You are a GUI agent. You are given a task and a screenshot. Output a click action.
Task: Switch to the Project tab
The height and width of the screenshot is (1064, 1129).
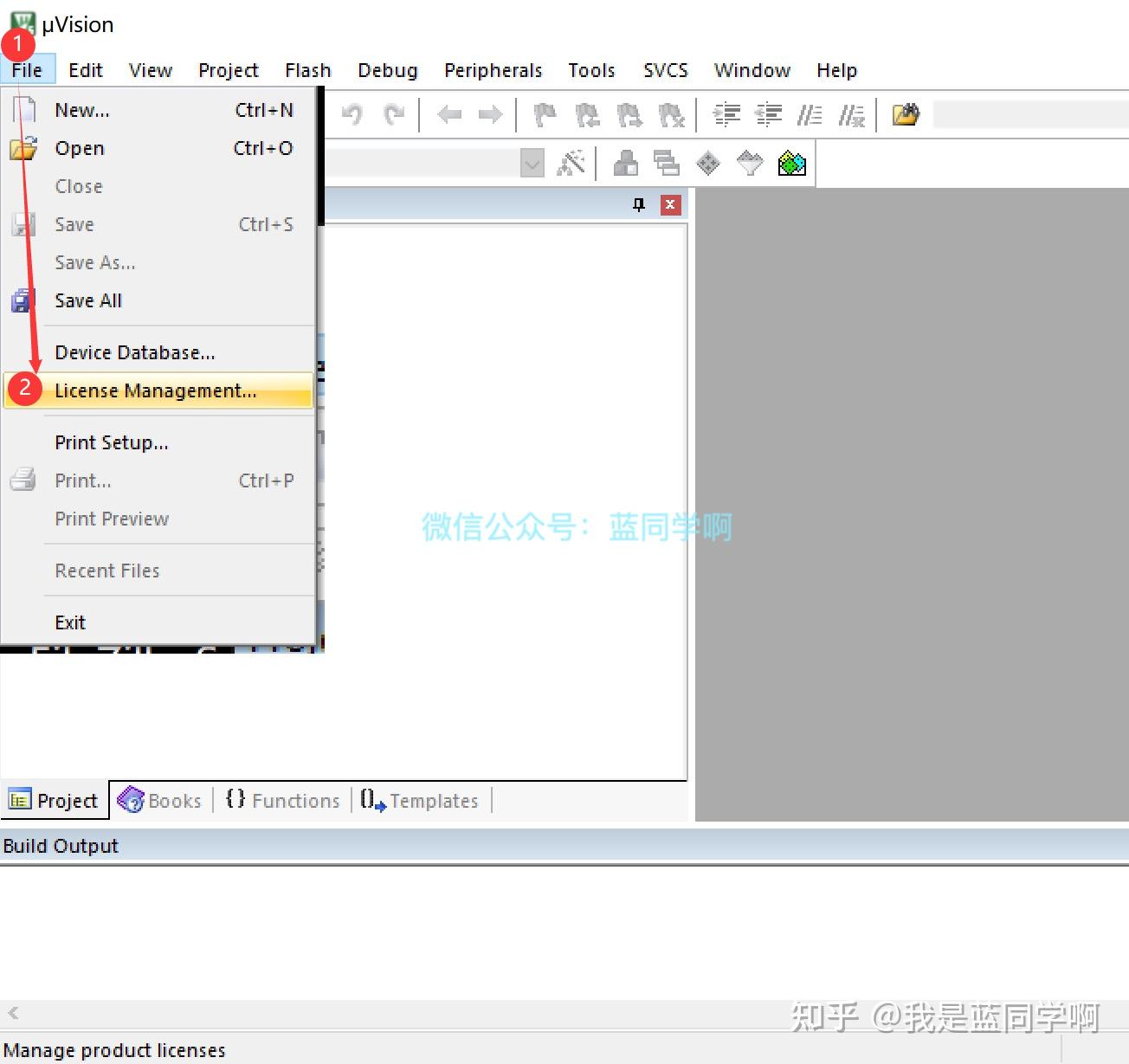click(54, 801)
